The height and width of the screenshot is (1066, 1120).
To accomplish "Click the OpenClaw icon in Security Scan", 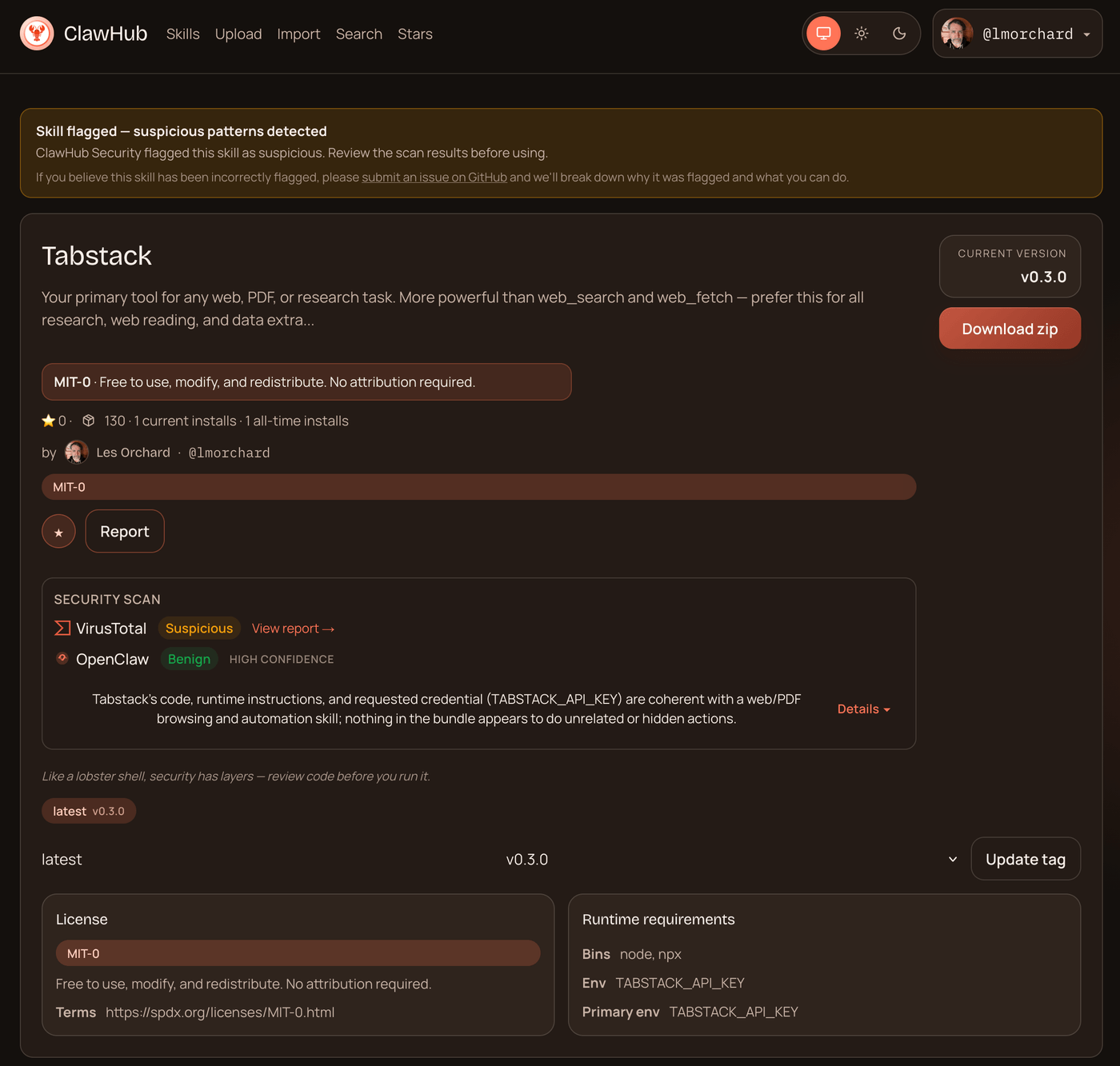I will tap(62, 658).
